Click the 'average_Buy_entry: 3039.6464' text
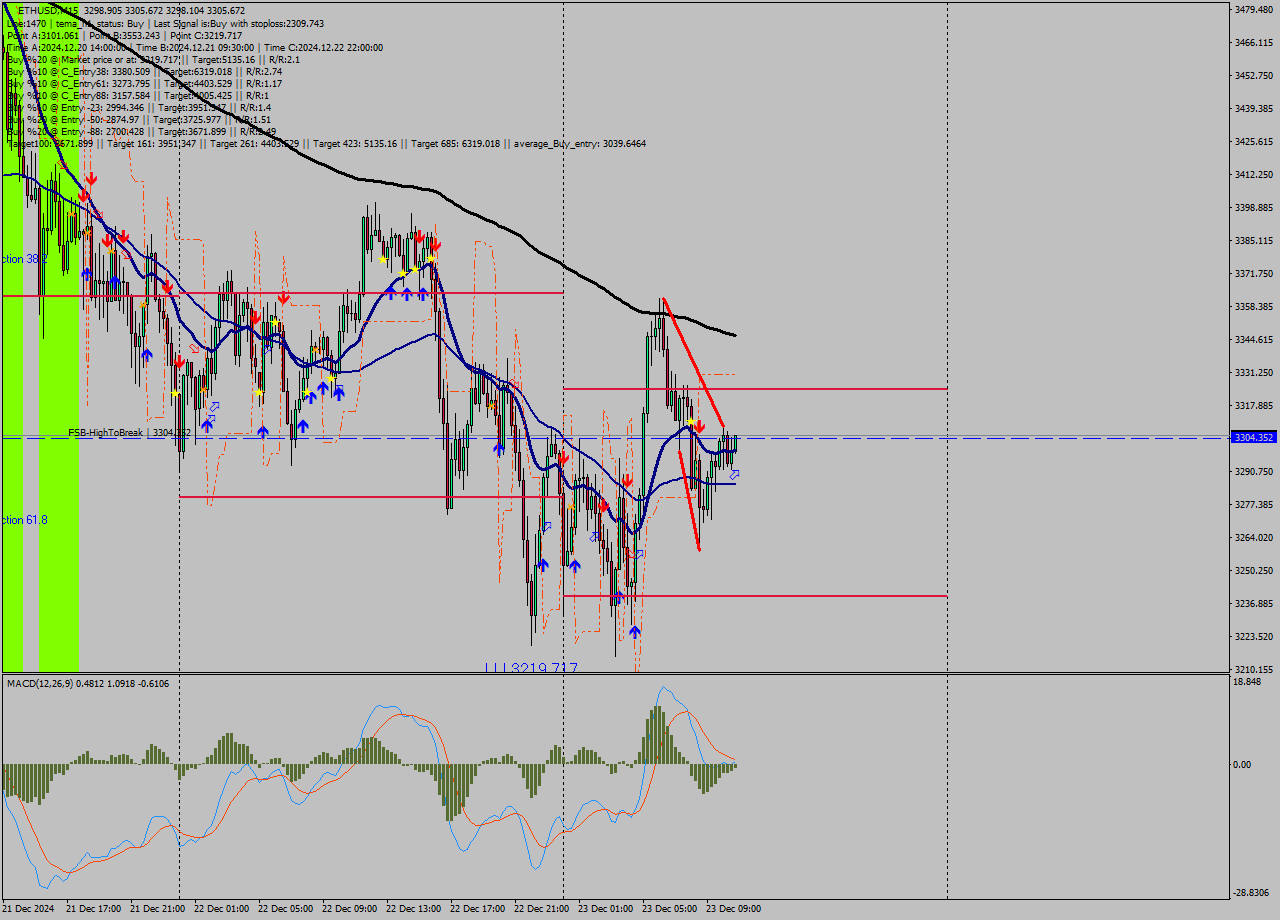The width and height of the screenshot is (1280, 920). (580, 143)
